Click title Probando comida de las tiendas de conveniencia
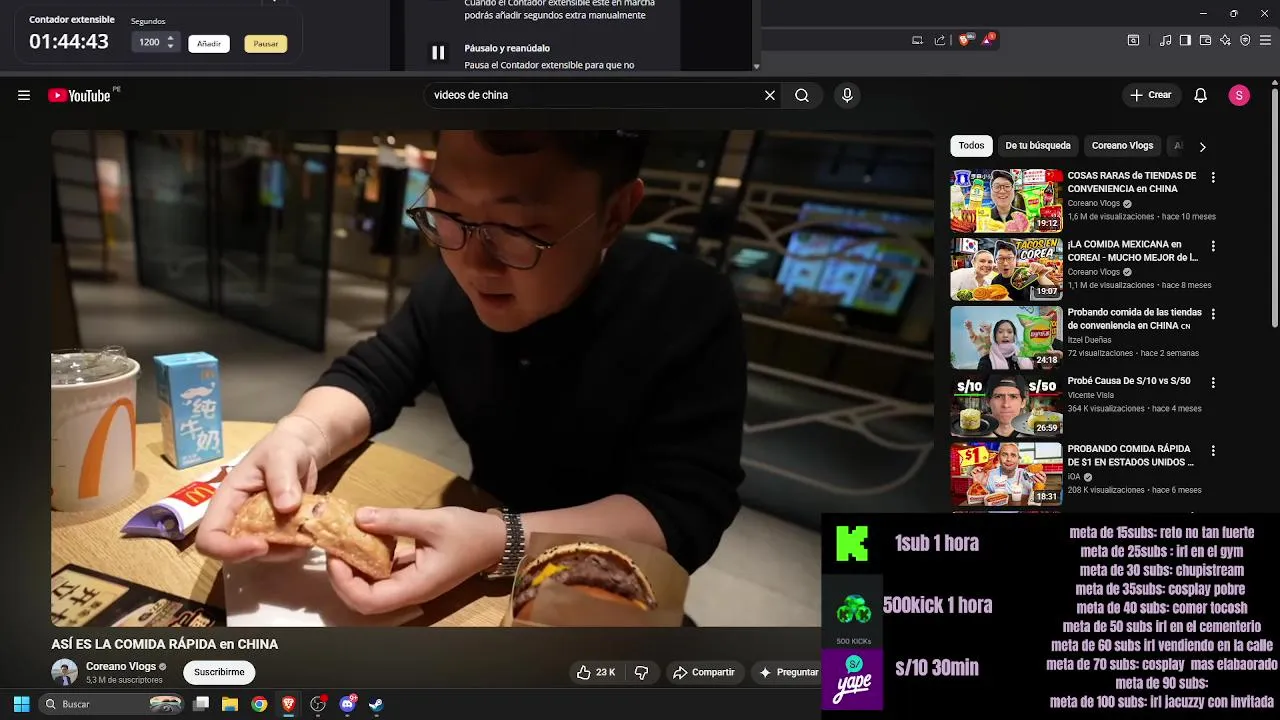Image resolution: width=1280 pixels, height=720 pixels. coord(1134,318)
